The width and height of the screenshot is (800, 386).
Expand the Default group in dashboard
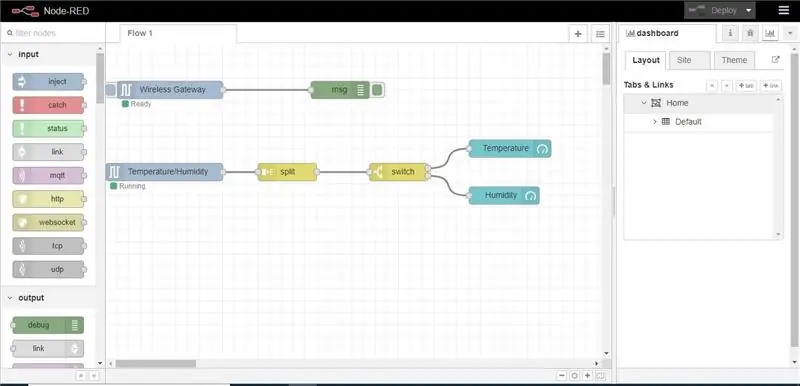(655, 122)
